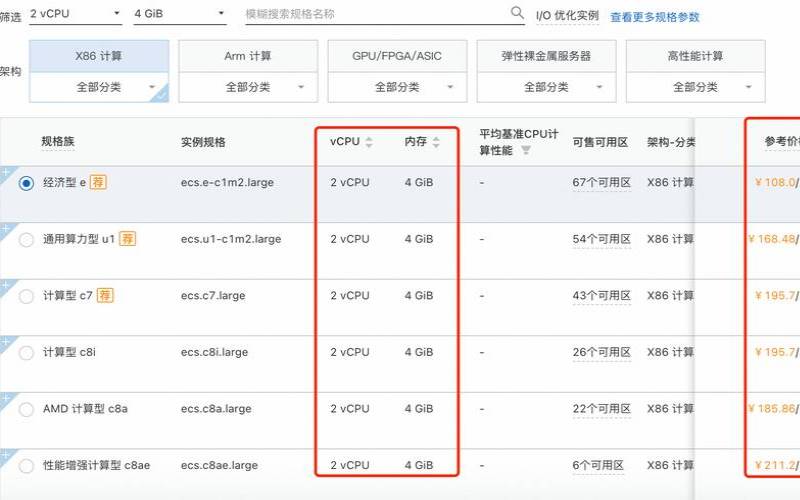Choose the 计算型 c8i radio button
This screenshot has height=500, width=800.
26,352
